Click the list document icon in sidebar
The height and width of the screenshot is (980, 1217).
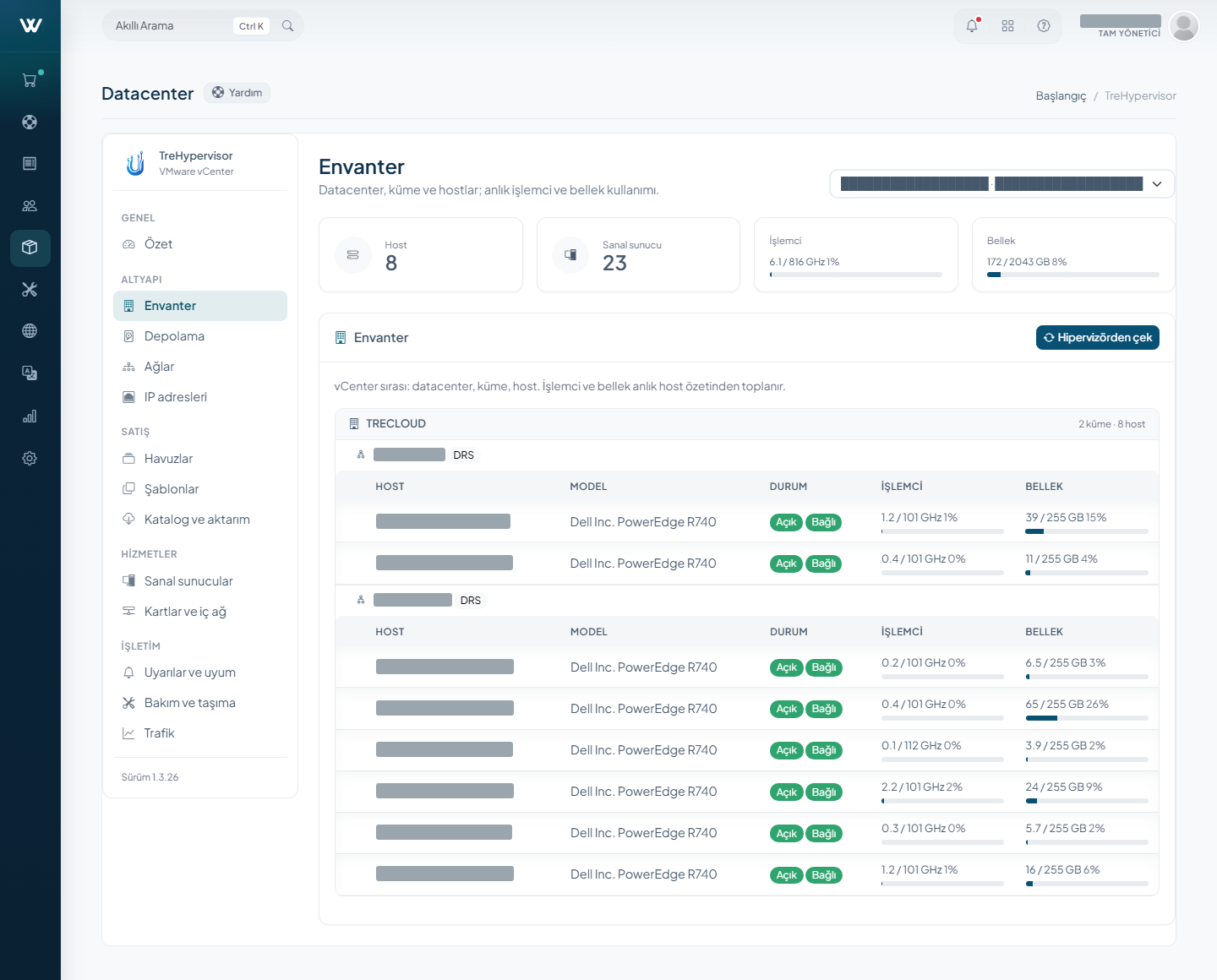click(x=30, y=163)
